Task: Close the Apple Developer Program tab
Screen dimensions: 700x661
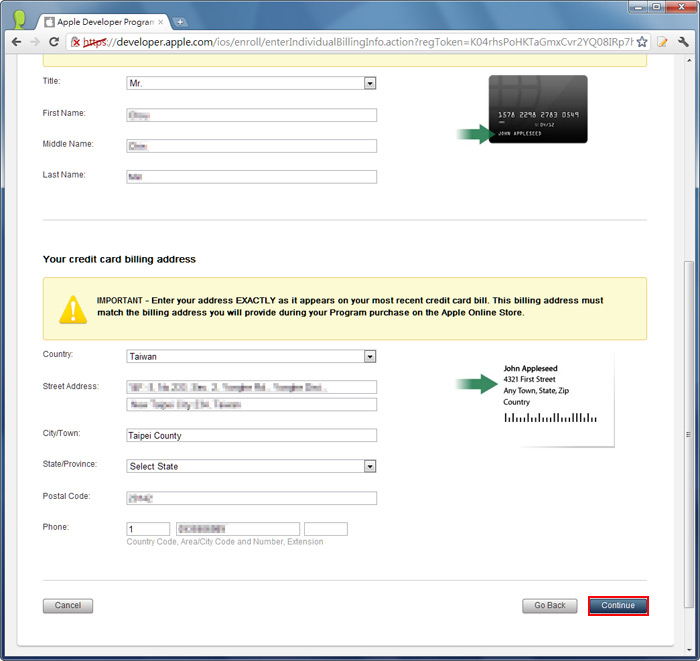Action: click(160, 22)
